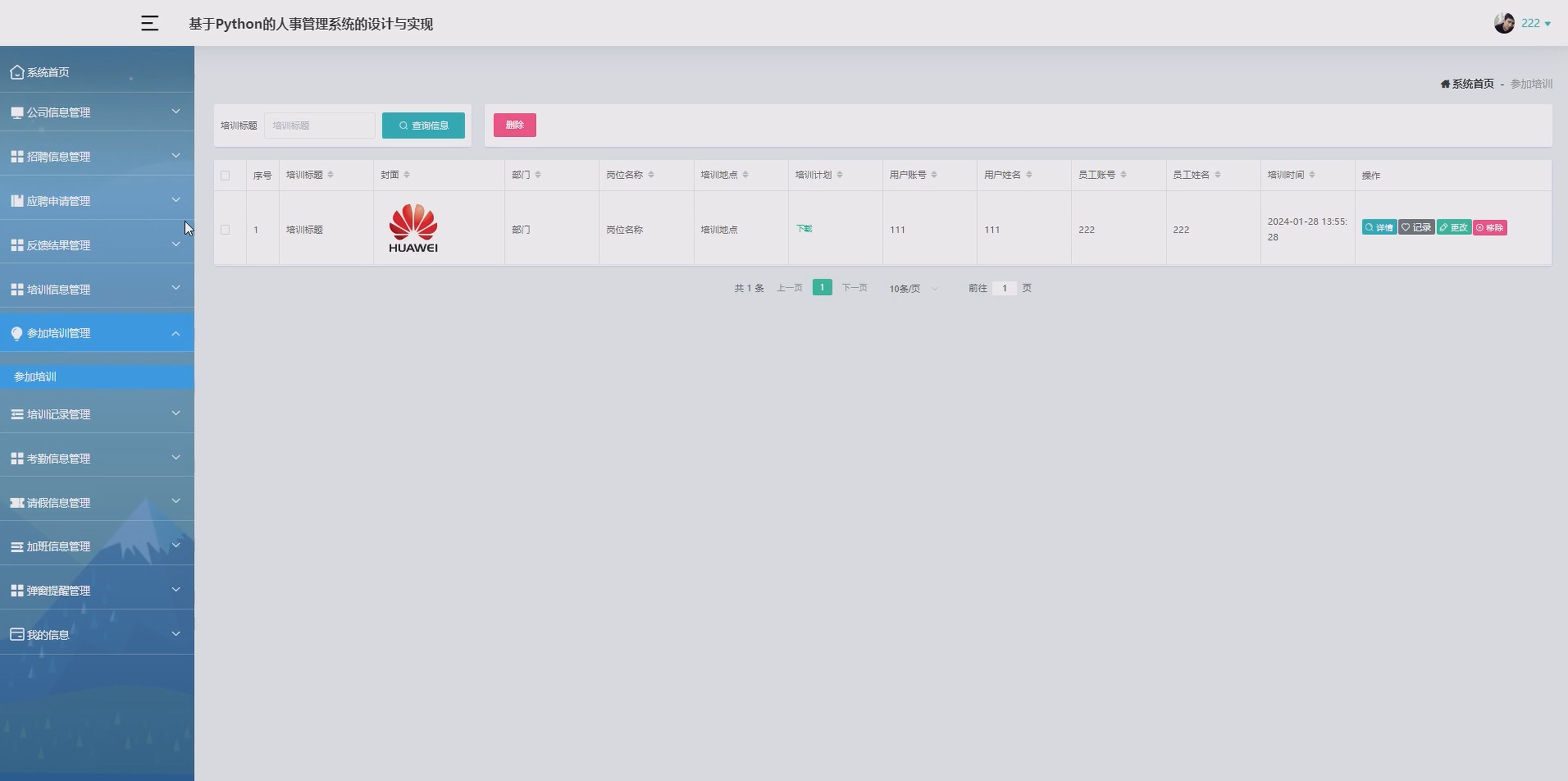Open 请假信息管理 menu label
The width and height of the screenshot is (1568, 781).
tap(58, 503)
